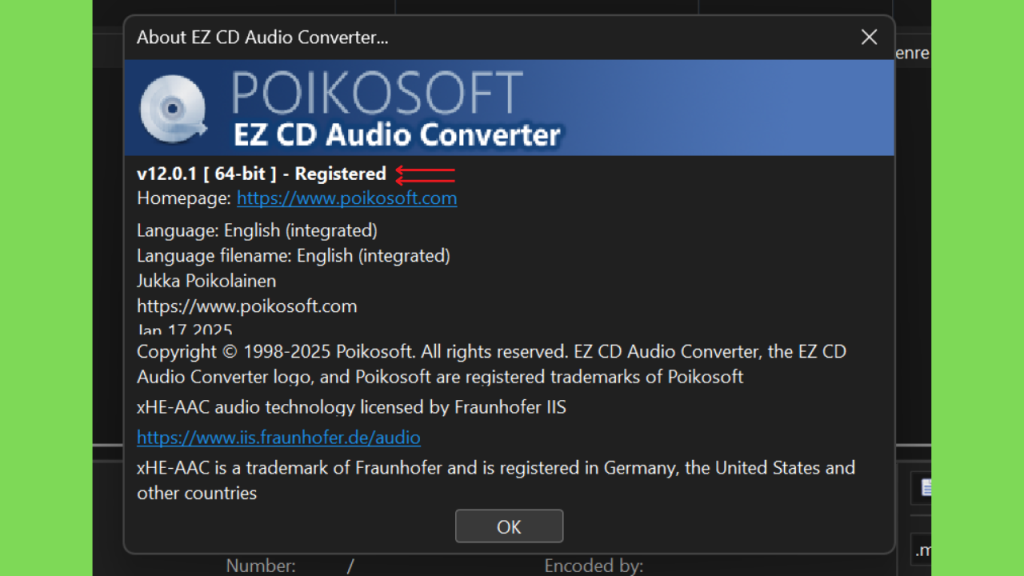Click the xHE-AAC licensed by Fraunhofer text
Screen dimensions: 1024x576
351,407
